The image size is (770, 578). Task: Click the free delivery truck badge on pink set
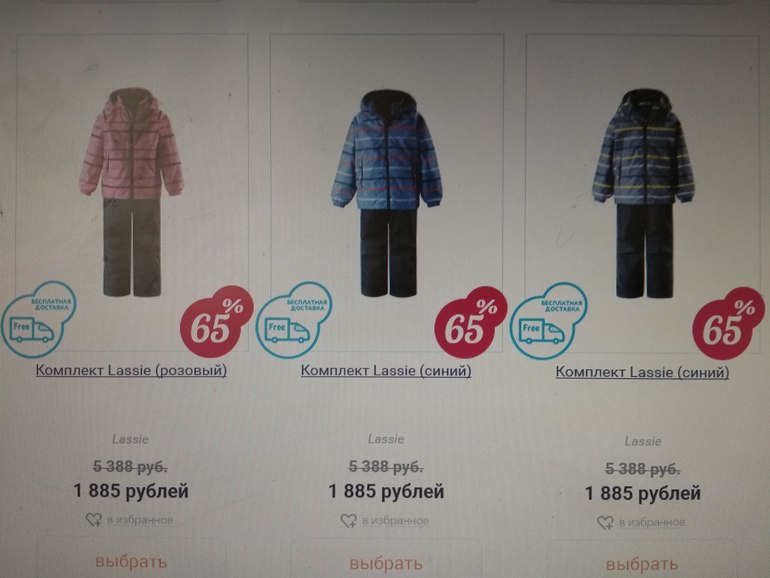click(x=38, y=319)
